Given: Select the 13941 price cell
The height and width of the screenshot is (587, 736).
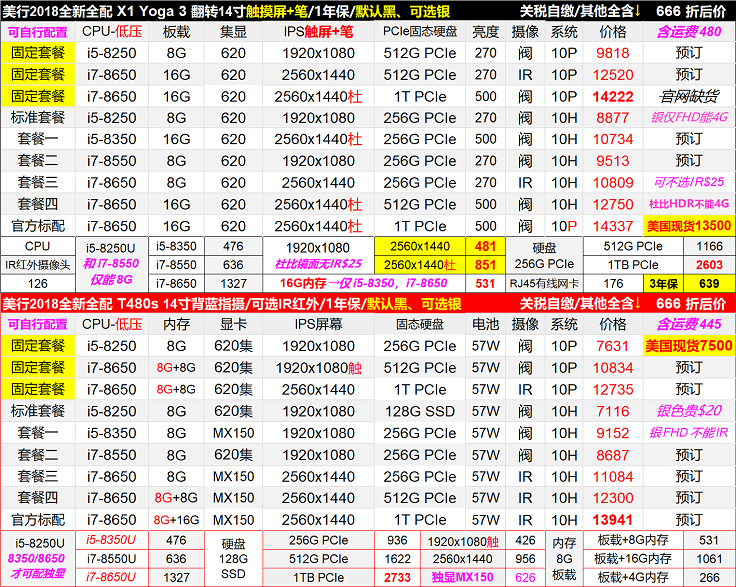Looking at the screenshot, I should pyautogui.click(x=612, y=520).
